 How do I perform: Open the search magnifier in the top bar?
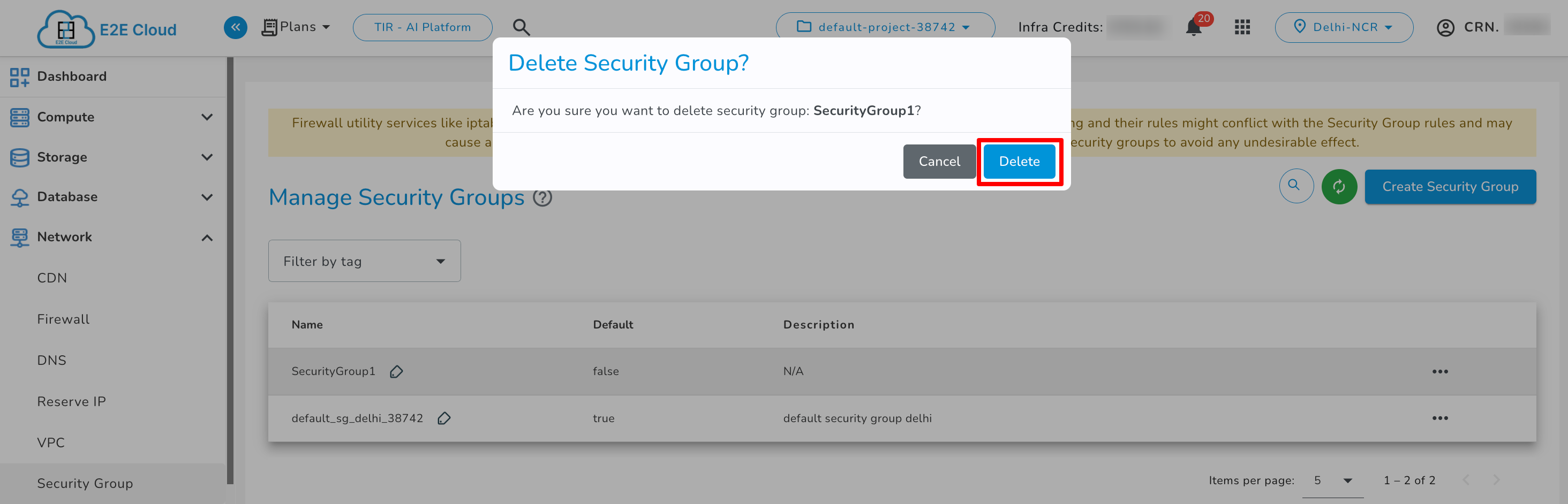521,27
